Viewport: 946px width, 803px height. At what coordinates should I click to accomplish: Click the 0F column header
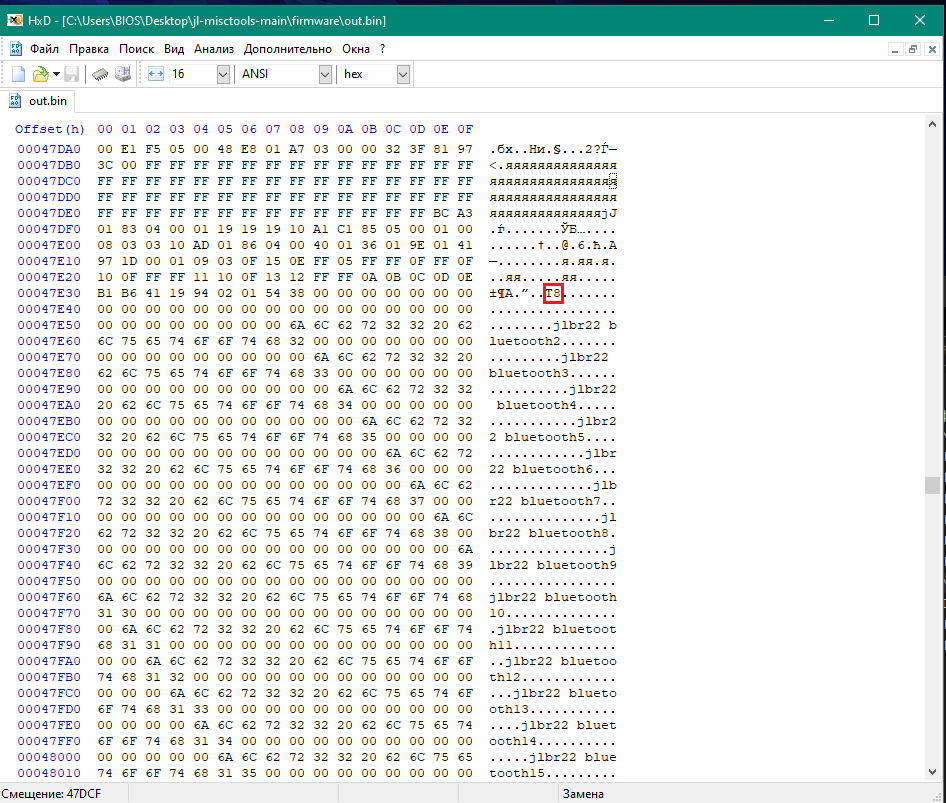click(465, 129)
